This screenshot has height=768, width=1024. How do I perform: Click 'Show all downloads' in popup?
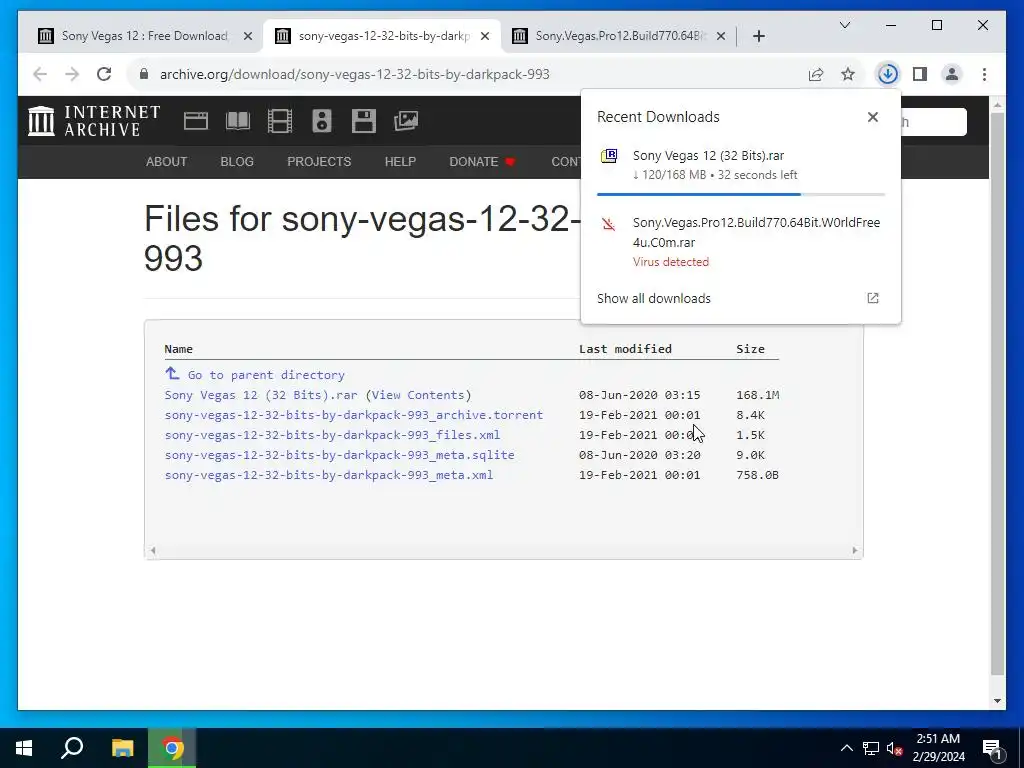coord(654,298)
